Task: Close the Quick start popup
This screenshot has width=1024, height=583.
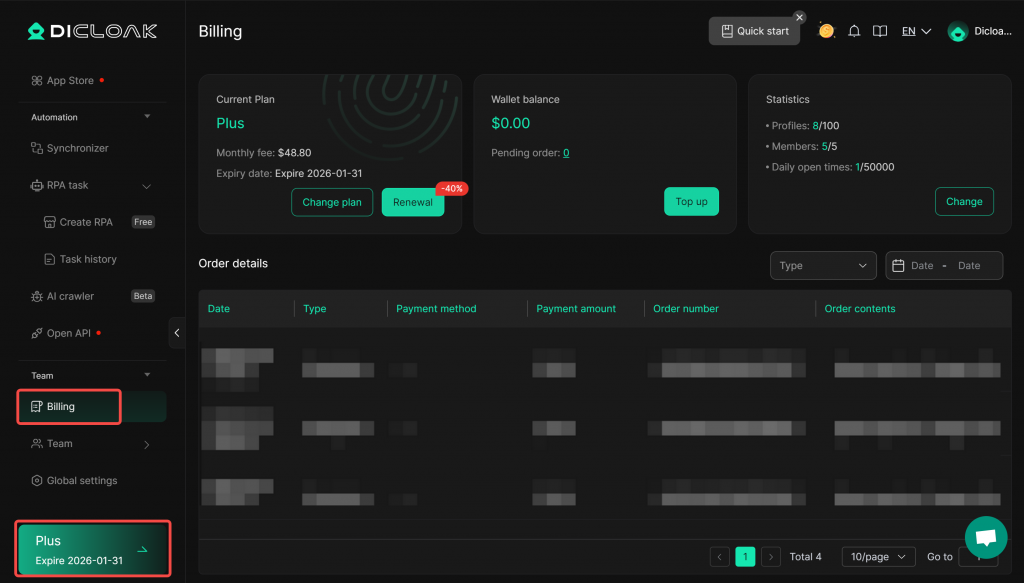Action: [x=799, y=17]
